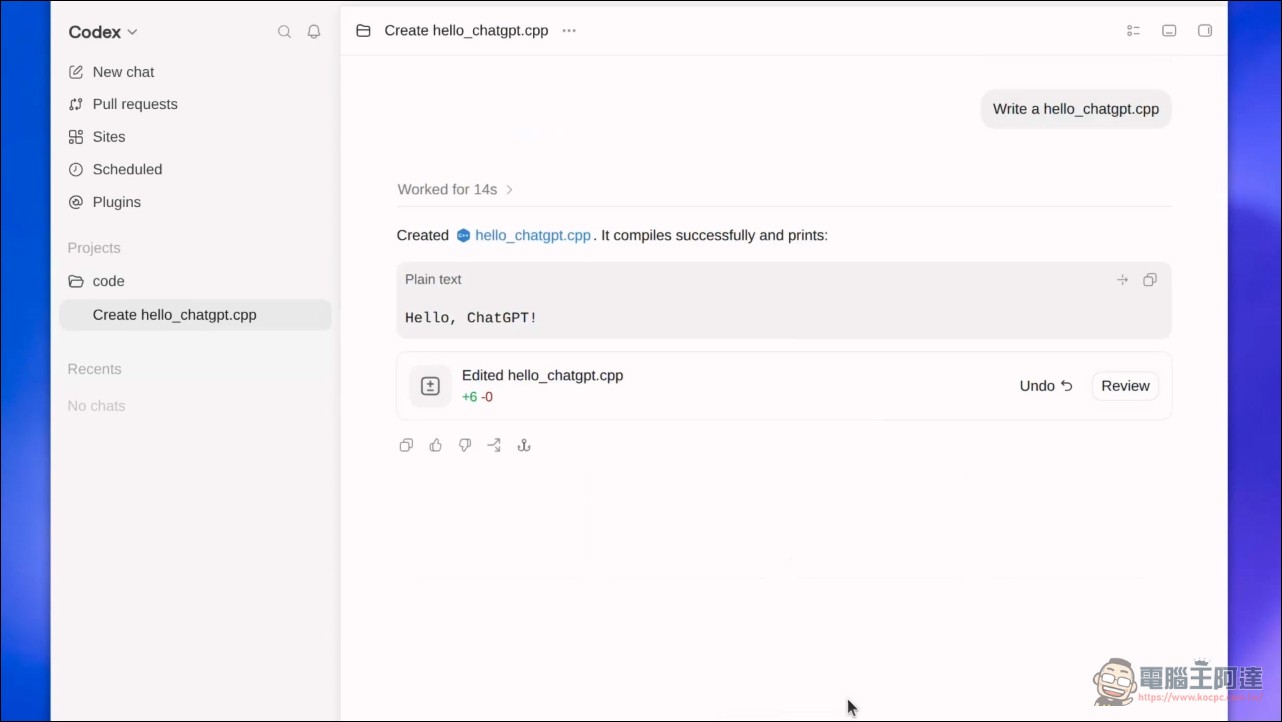Open the more options ellipsis next to title
Viewport: 1282px width, 722px height.
569,31
